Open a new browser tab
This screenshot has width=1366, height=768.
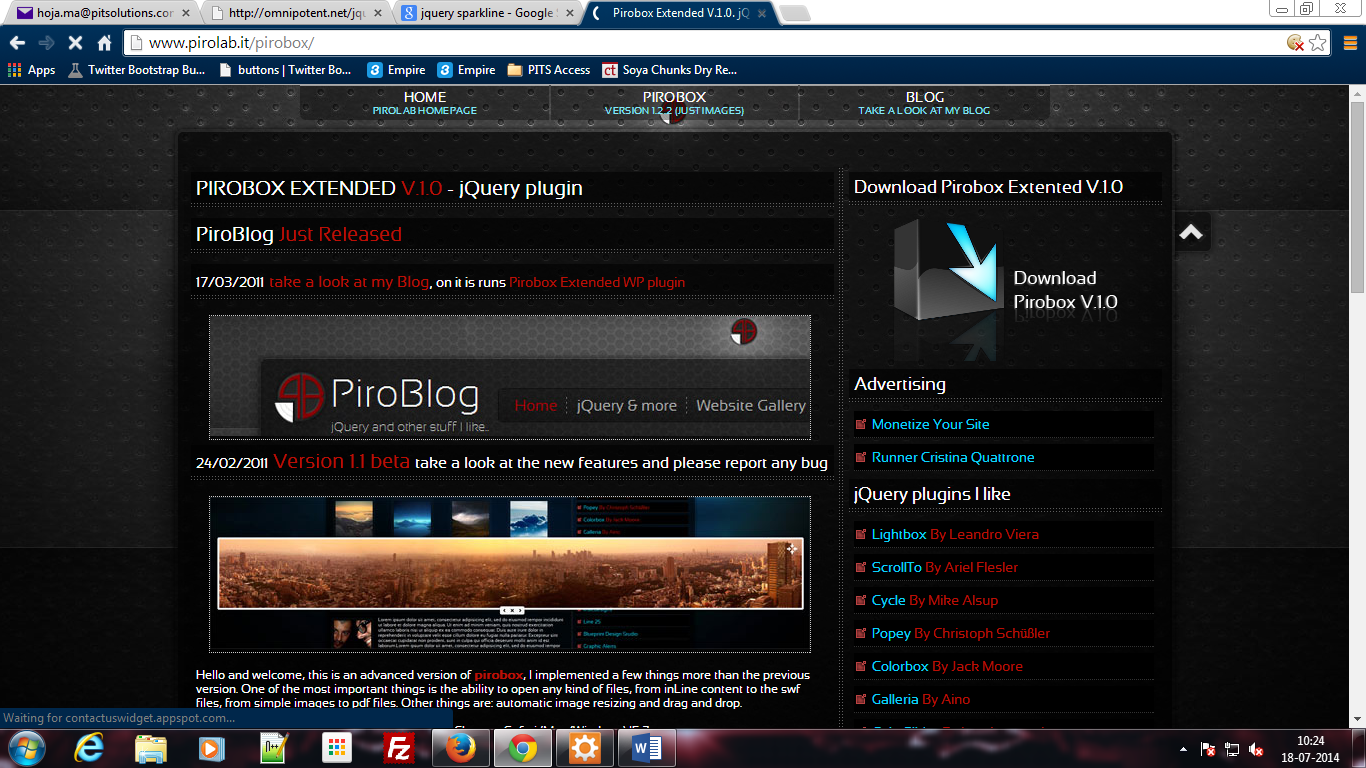click(794, 13)
